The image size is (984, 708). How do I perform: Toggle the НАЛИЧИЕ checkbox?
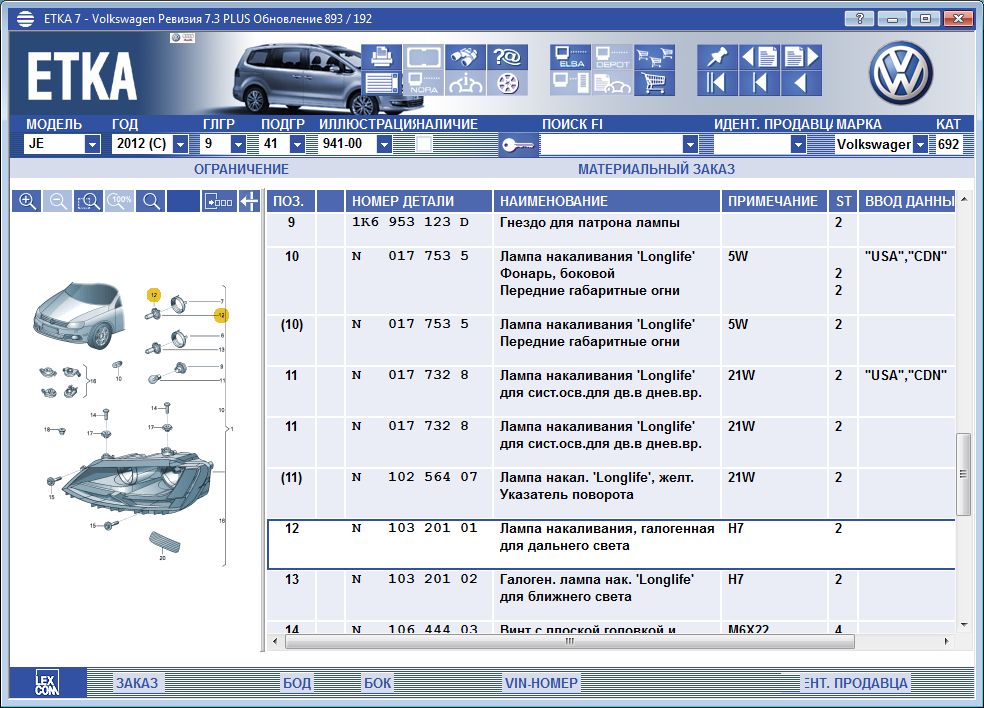point(424,144)
